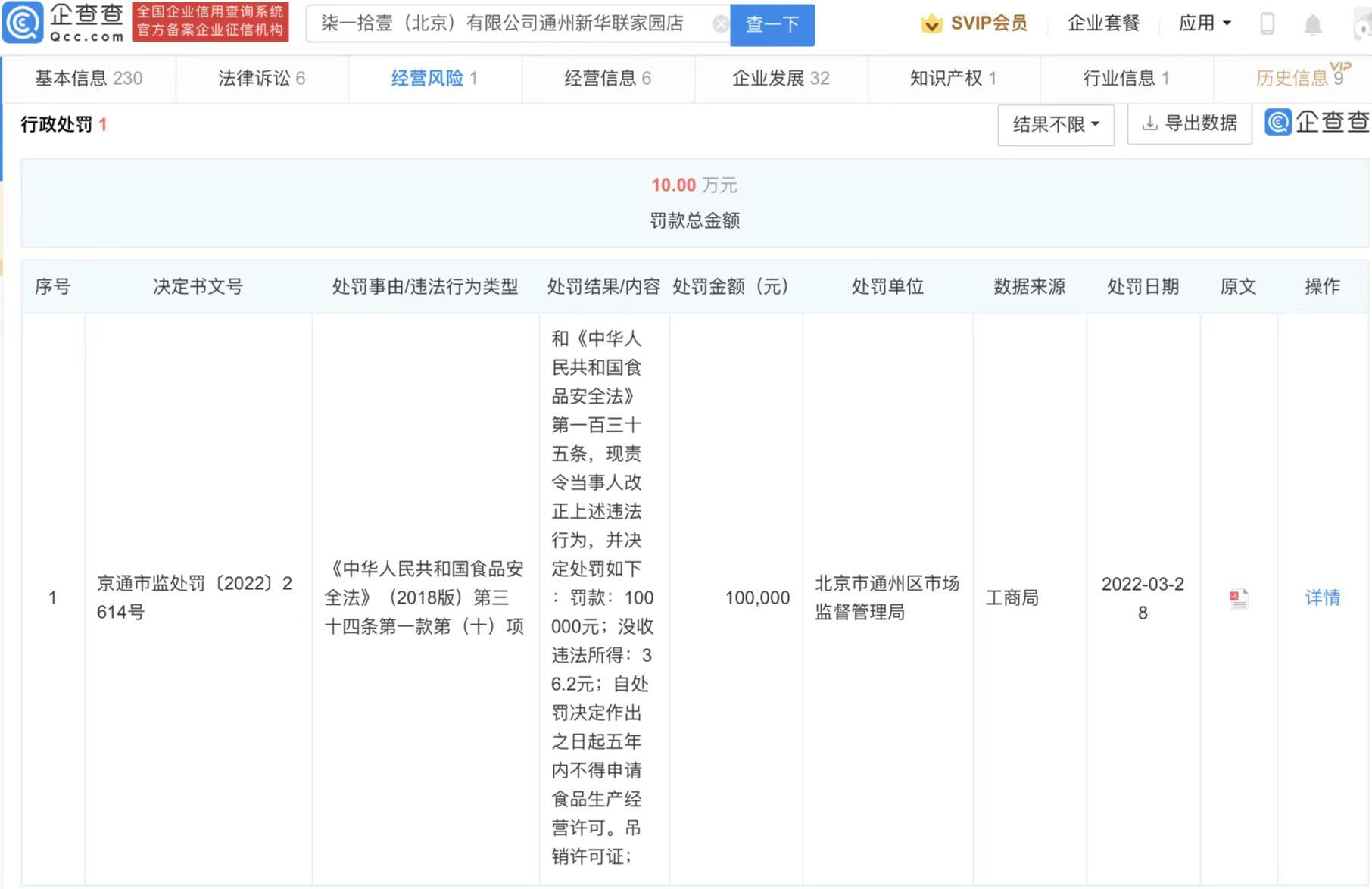The width and height of the screenshot is (1372, 889).
Task: Click the 决定书文号 column header
Action: point(198,286)
